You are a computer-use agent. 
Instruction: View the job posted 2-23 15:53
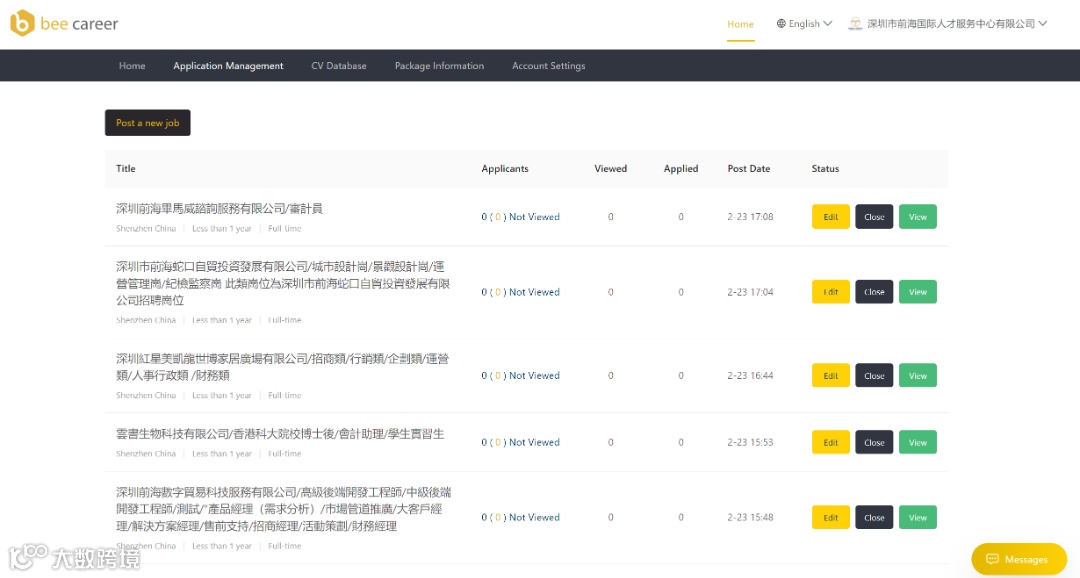click(x=917, y=442)
